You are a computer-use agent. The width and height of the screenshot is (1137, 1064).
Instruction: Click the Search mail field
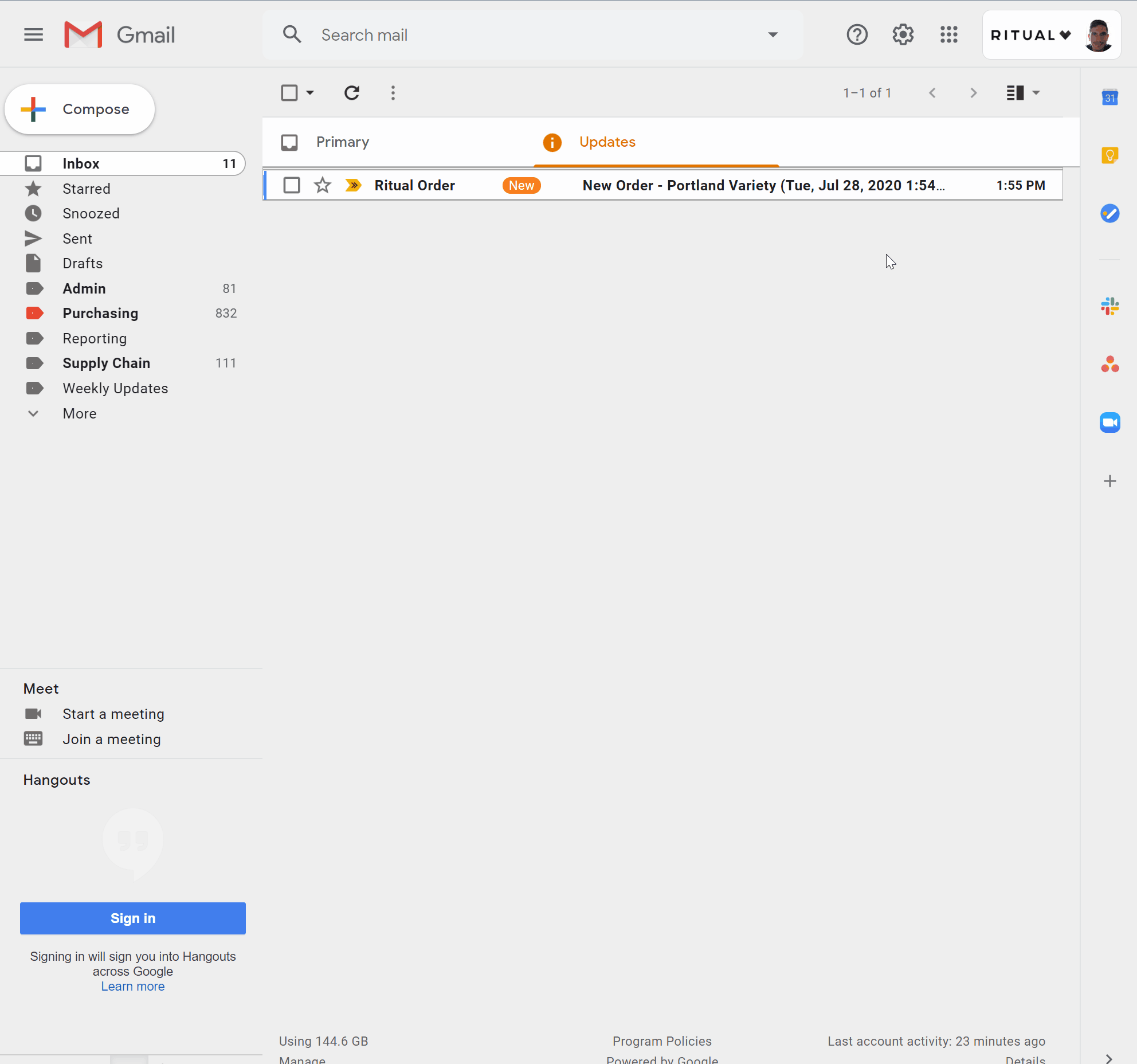tap(533, 35)
